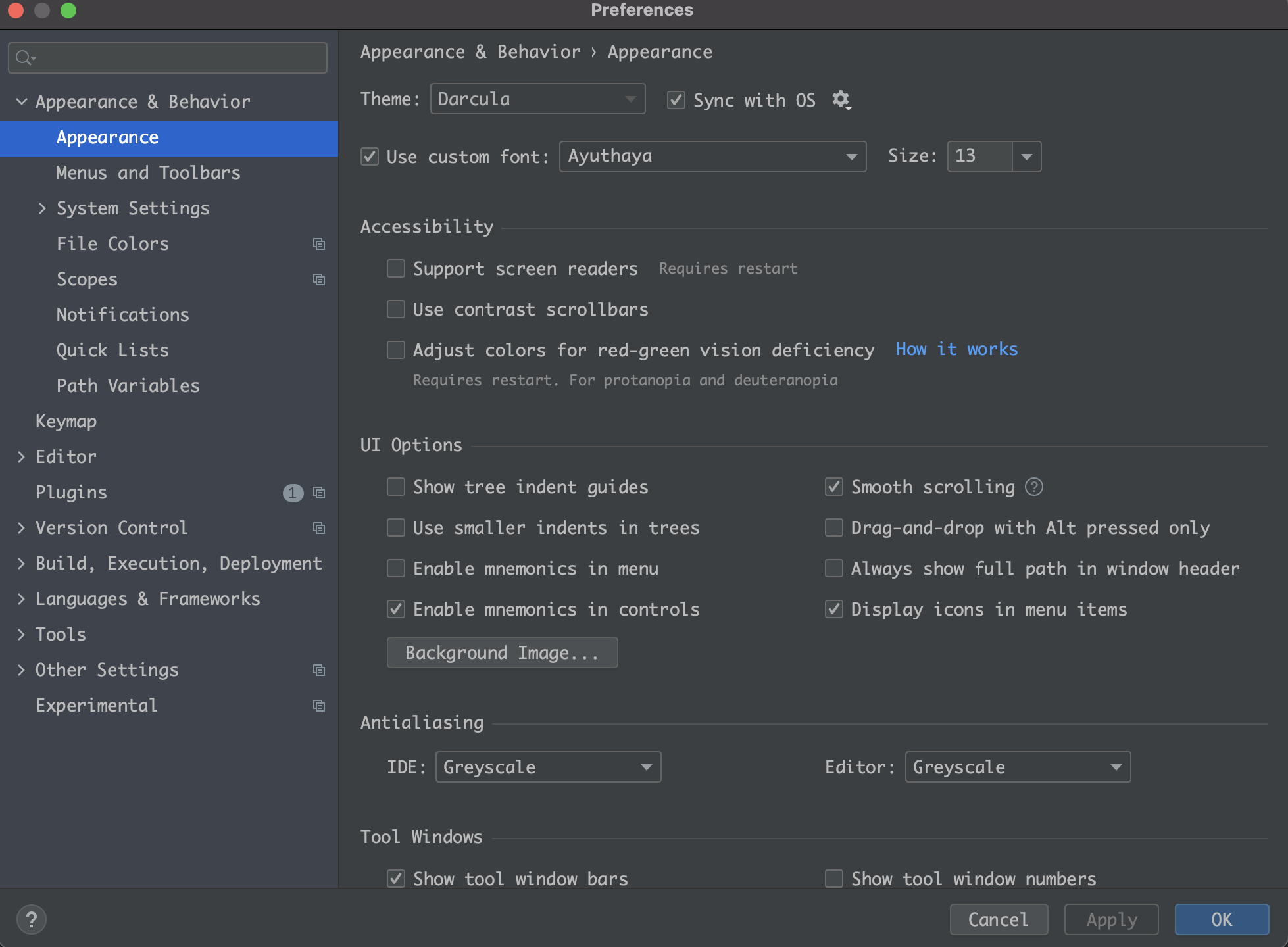Click the Smooth scrolling help question-mark icon

click(1035, 487)
